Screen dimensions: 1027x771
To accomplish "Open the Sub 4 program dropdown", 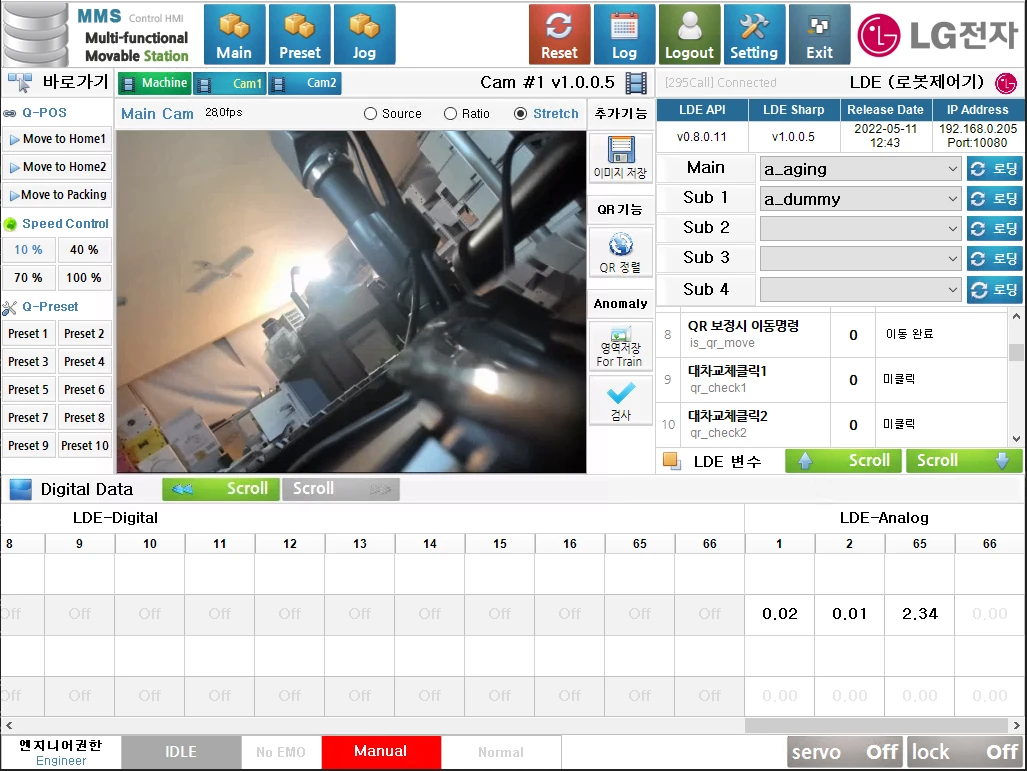I will click(x=861, y=290).
